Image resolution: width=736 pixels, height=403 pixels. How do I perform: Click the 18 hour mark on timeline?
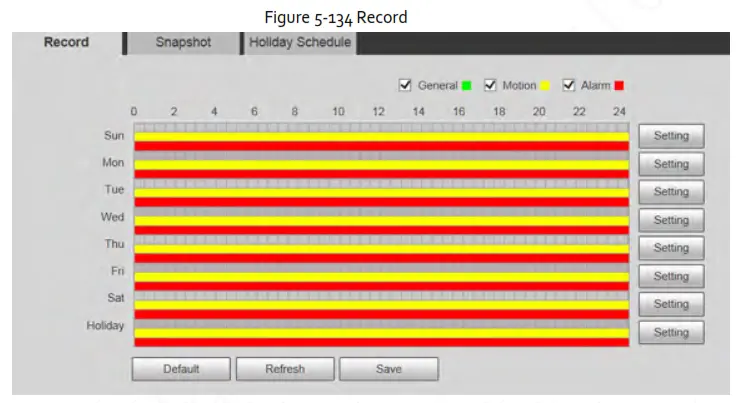(x=499, y=112)
